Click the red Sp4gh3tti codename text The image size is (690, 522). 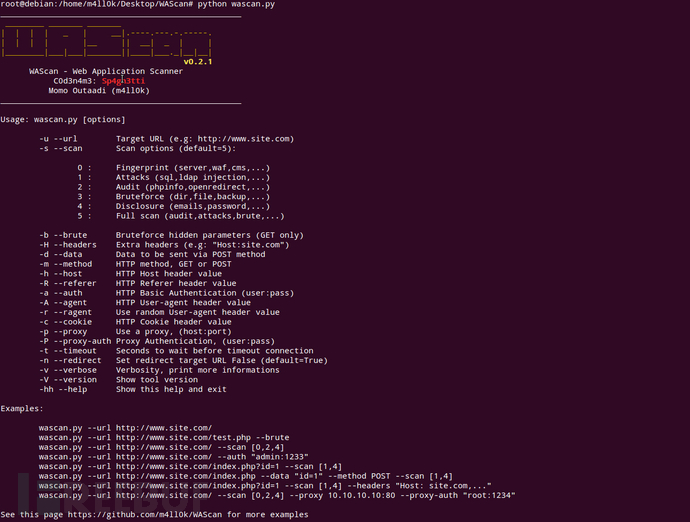click(123, 81)
